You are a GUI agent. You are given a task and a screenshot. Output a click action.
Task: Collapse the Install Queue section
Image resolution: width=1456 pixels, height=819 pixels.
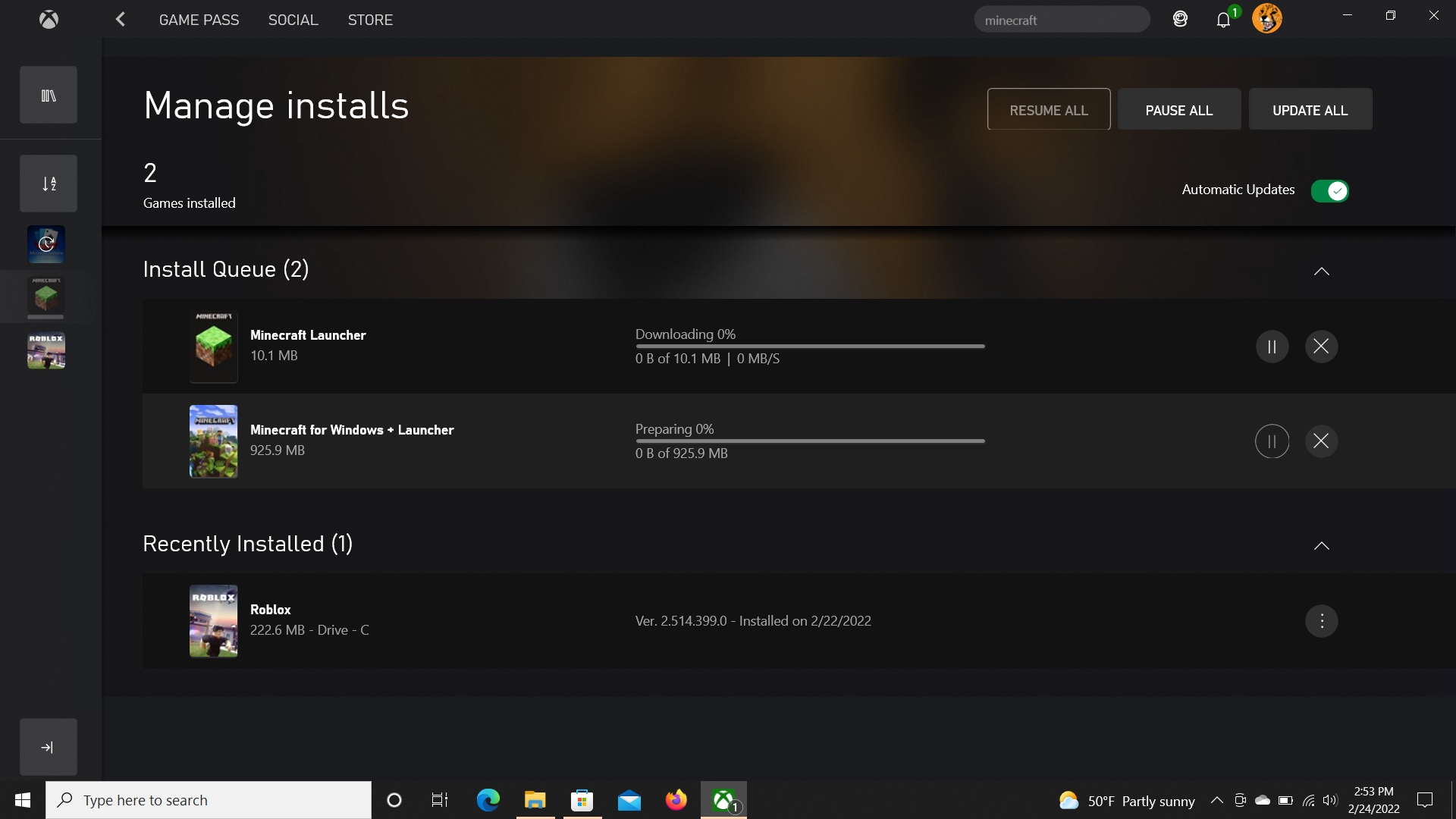[1321, 271]
